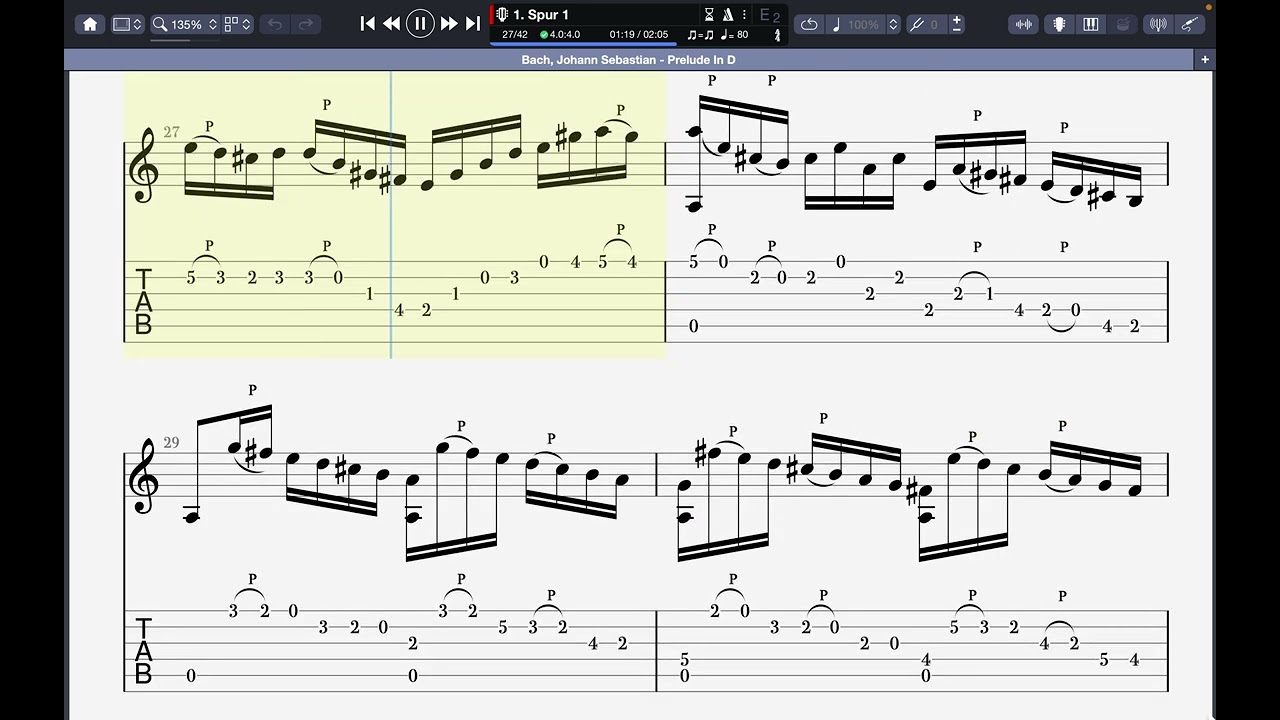
Task: Open the document view grid dropdown
Action: 237,24
